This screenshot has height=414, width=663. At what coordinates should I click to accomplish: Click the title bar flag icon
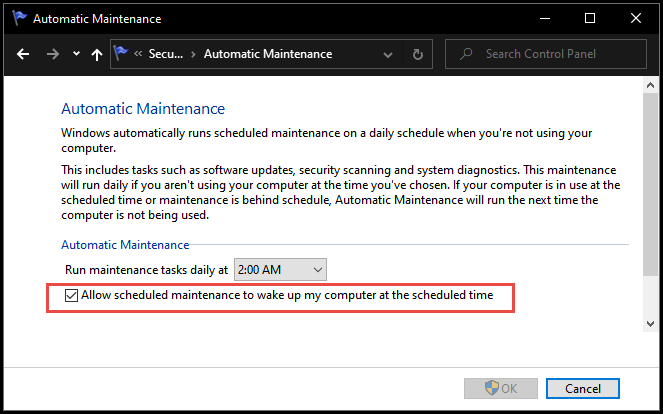(19, 18)
